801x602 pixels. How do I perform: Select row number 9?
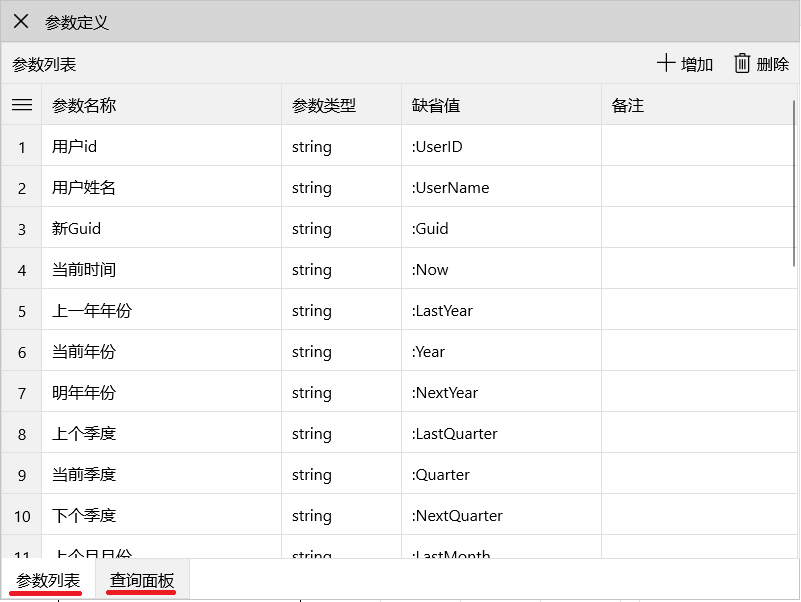pos(21,474)
